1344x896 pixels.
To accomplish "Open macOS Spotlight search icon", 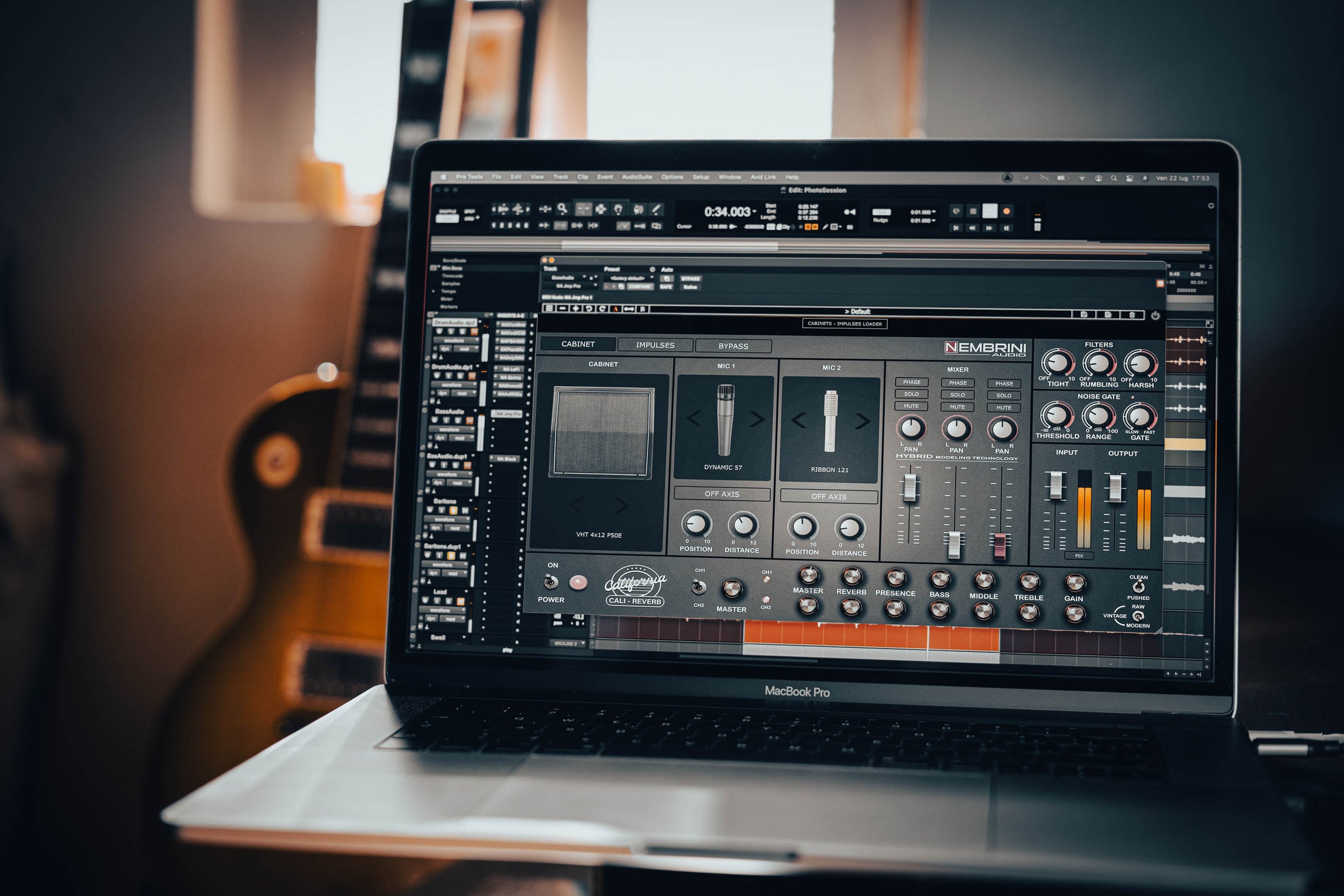I will coord(1114,178).
